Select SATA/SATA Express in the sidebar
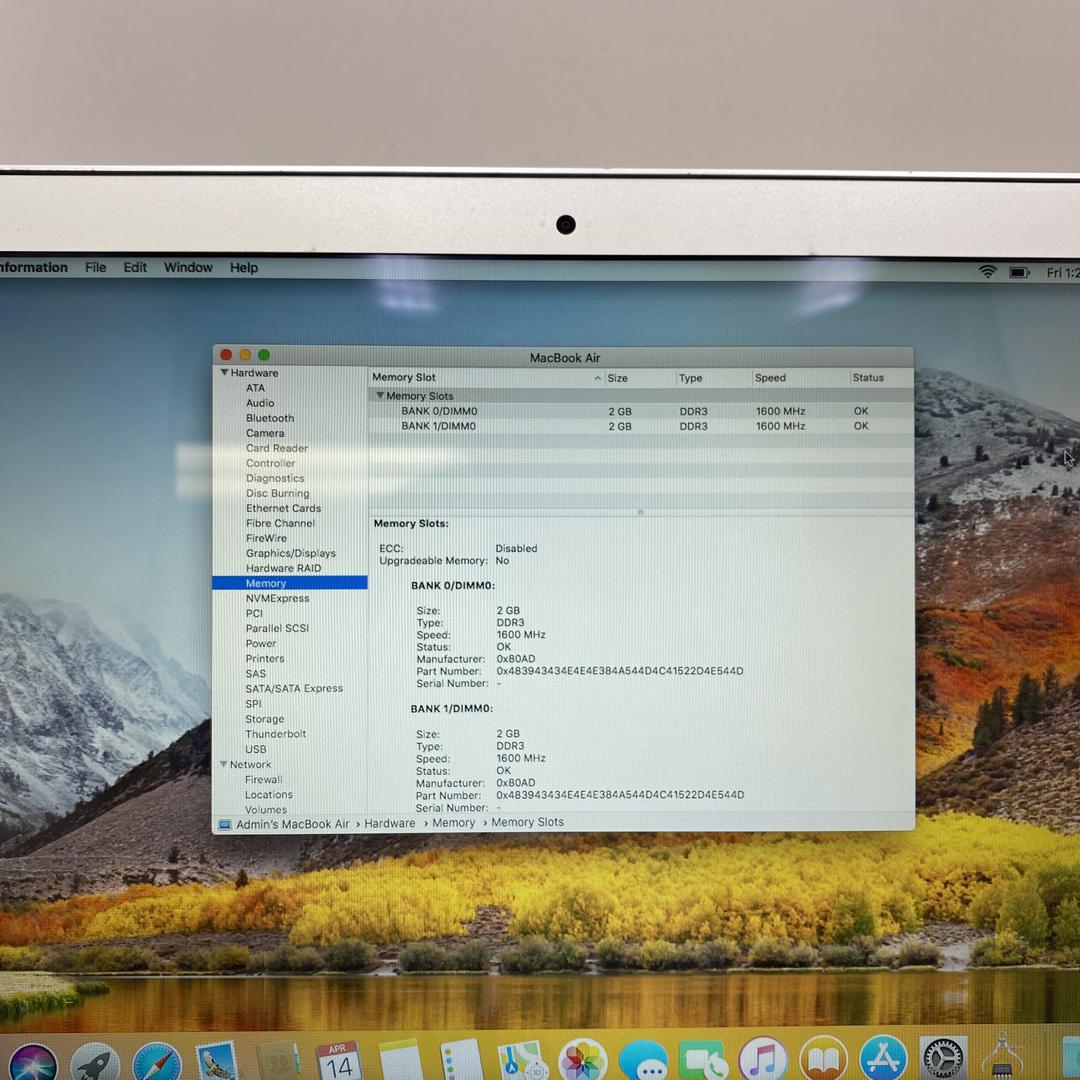1080x1080 pixels. 294,688
